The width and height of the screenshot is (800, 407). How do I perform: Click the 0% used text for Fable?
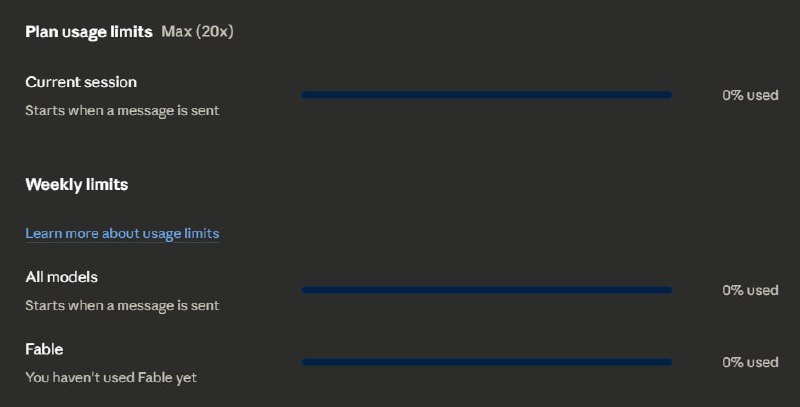750,362
